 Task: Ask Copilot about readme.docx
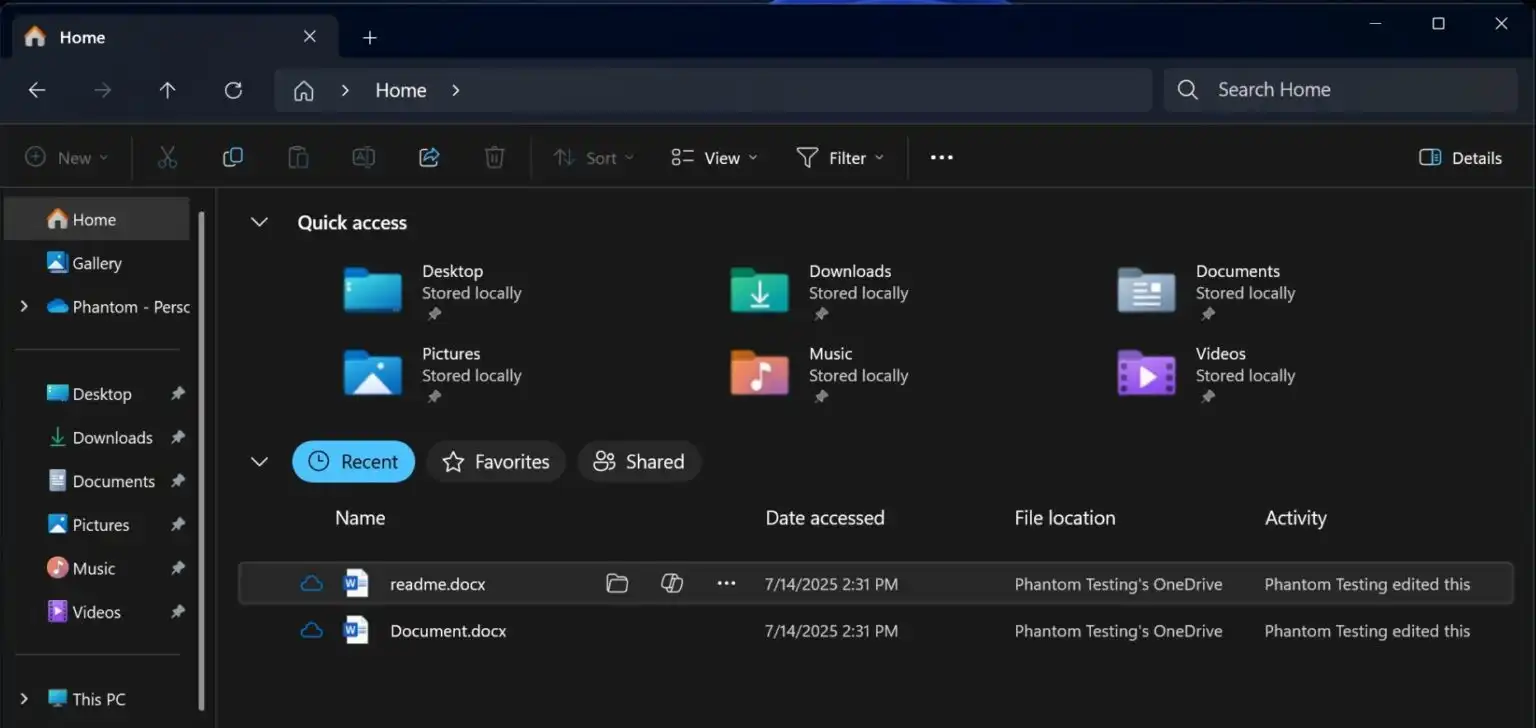pos(672,583)
